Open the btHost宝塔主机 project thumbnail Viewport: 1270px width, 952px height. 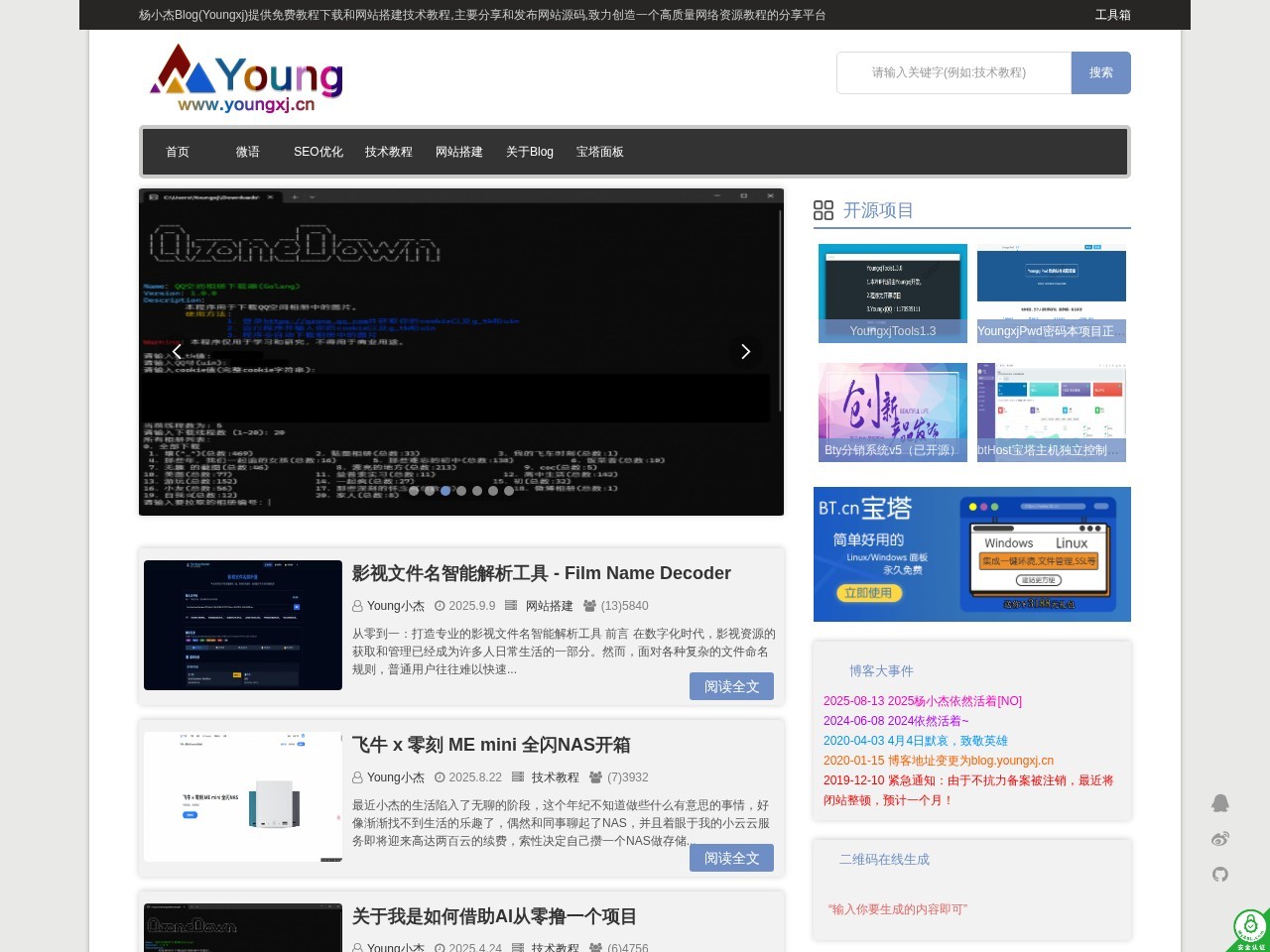click(1052, 413)
